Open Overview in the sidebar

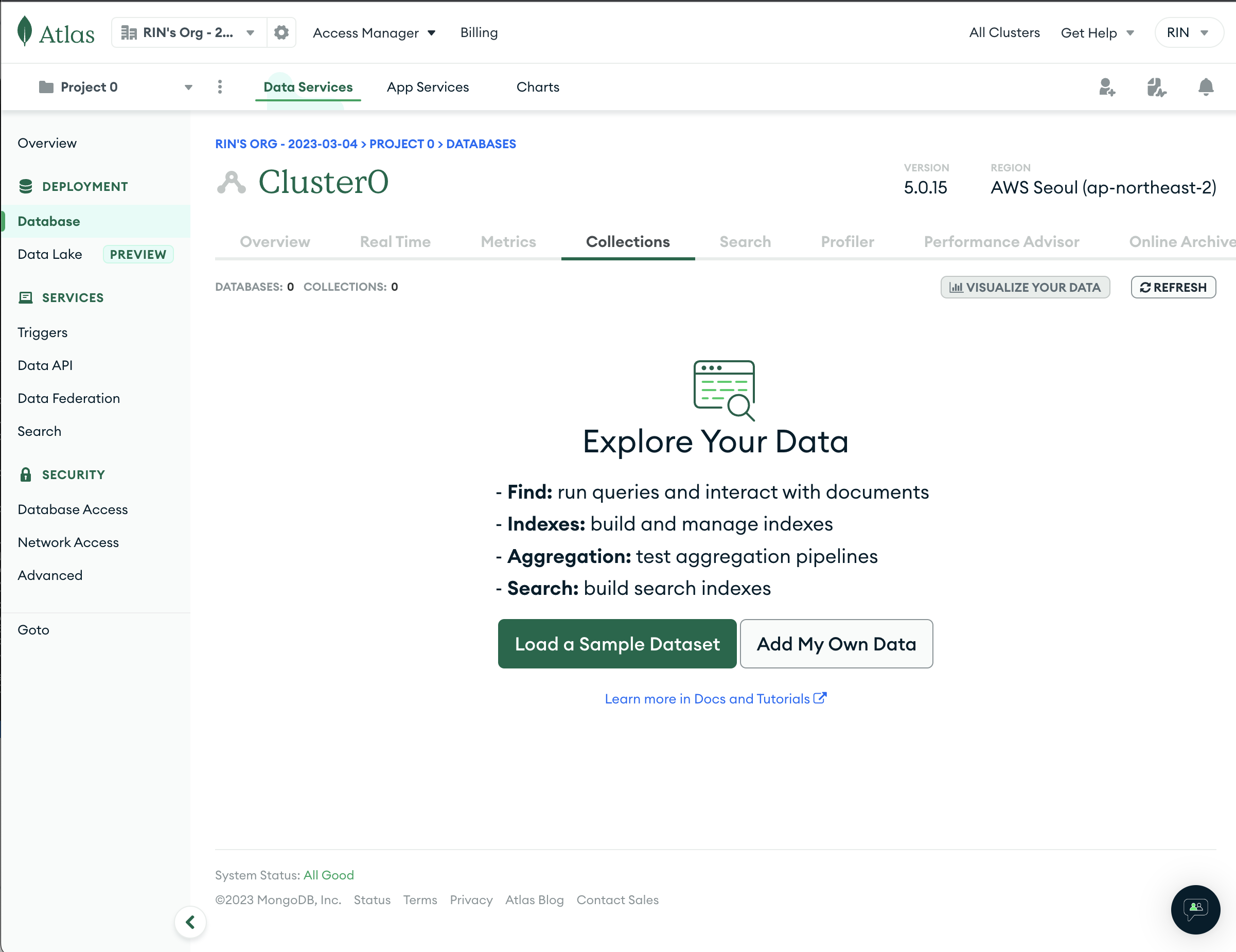click(47, 143)
